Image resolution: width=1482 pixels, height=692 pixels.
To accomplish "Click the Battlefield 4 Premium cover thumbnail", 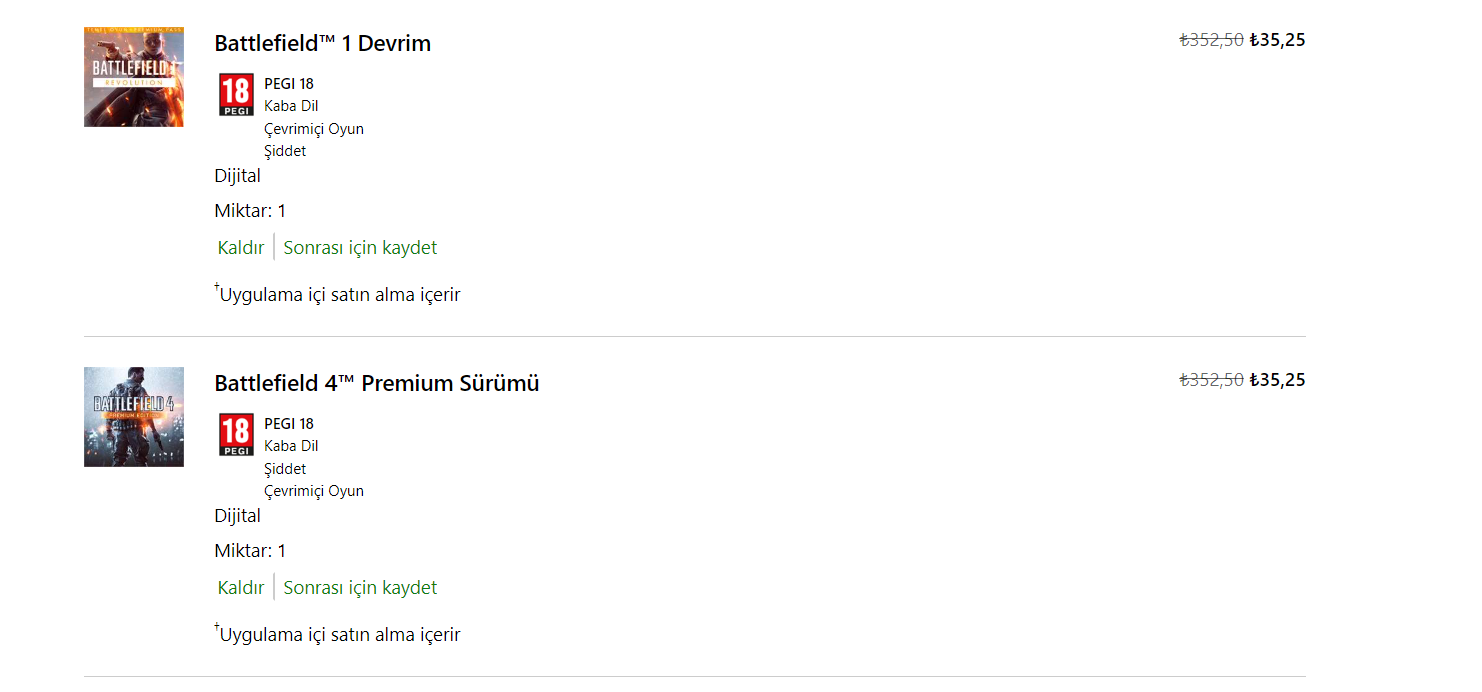I will click(x=133, y=417).
